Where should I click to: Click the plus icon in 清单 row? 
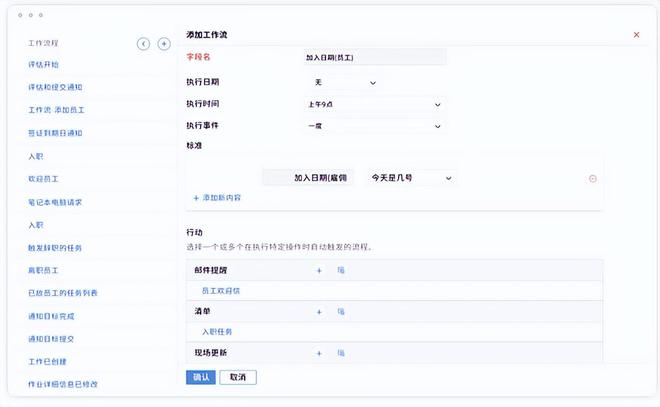(319, 312)
